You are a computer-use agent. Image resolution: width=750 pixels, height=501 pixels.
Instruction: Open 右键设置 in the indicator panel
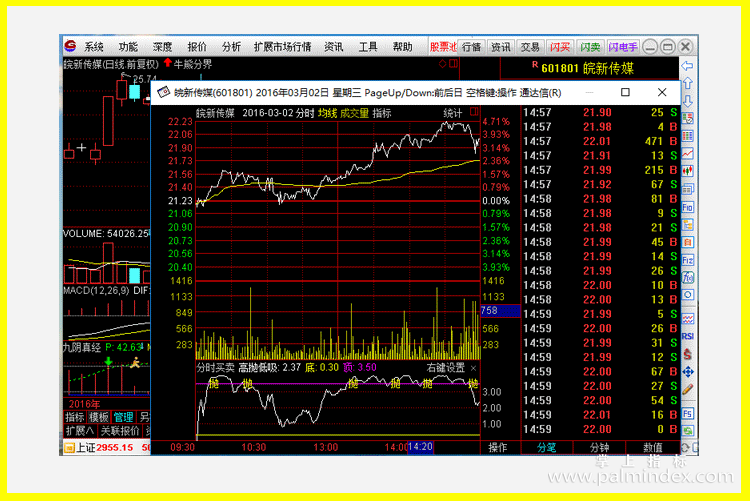coord(445,367)
